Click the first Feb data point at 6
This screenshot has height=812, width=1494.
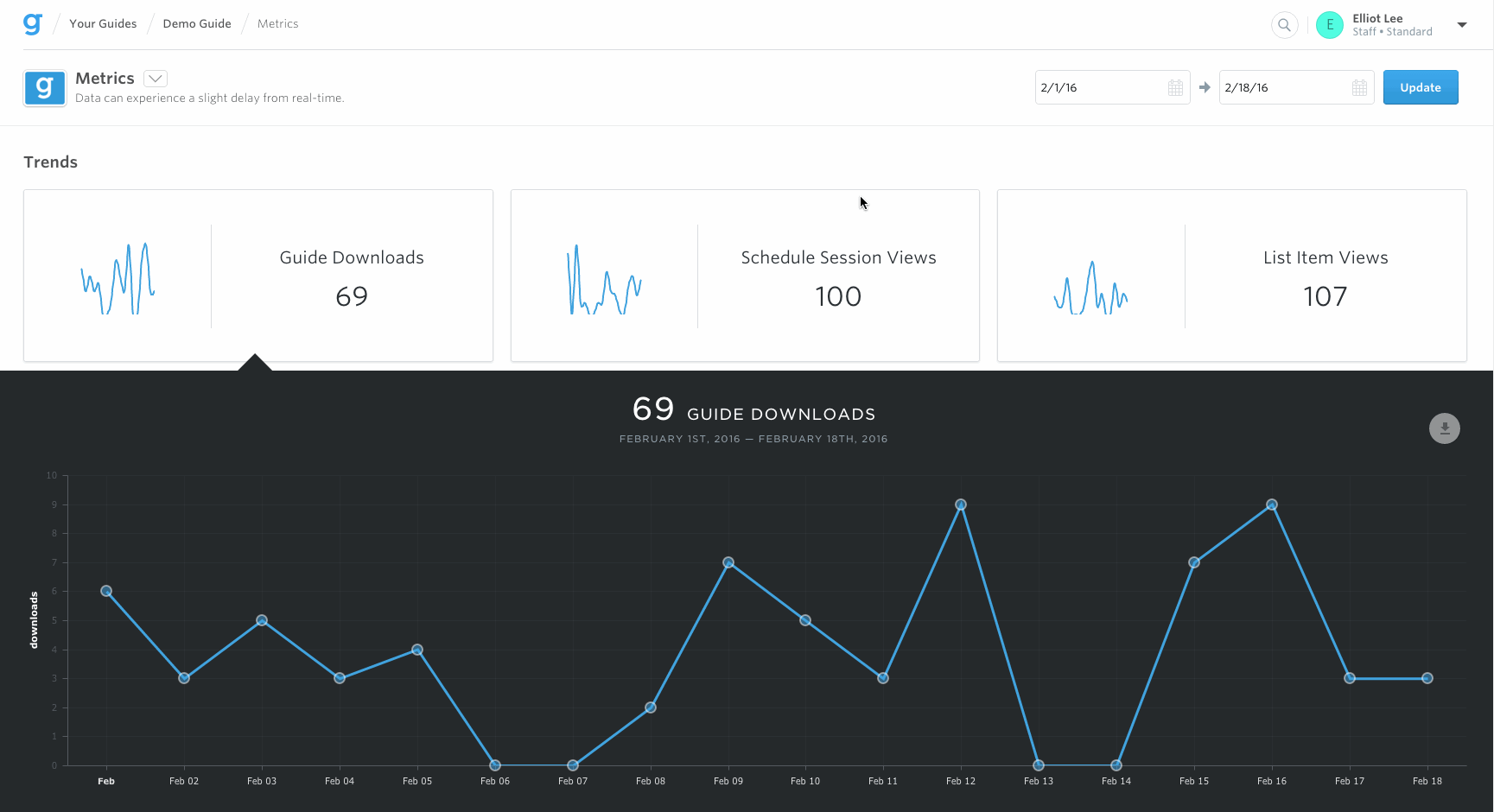tap(106, 591)
